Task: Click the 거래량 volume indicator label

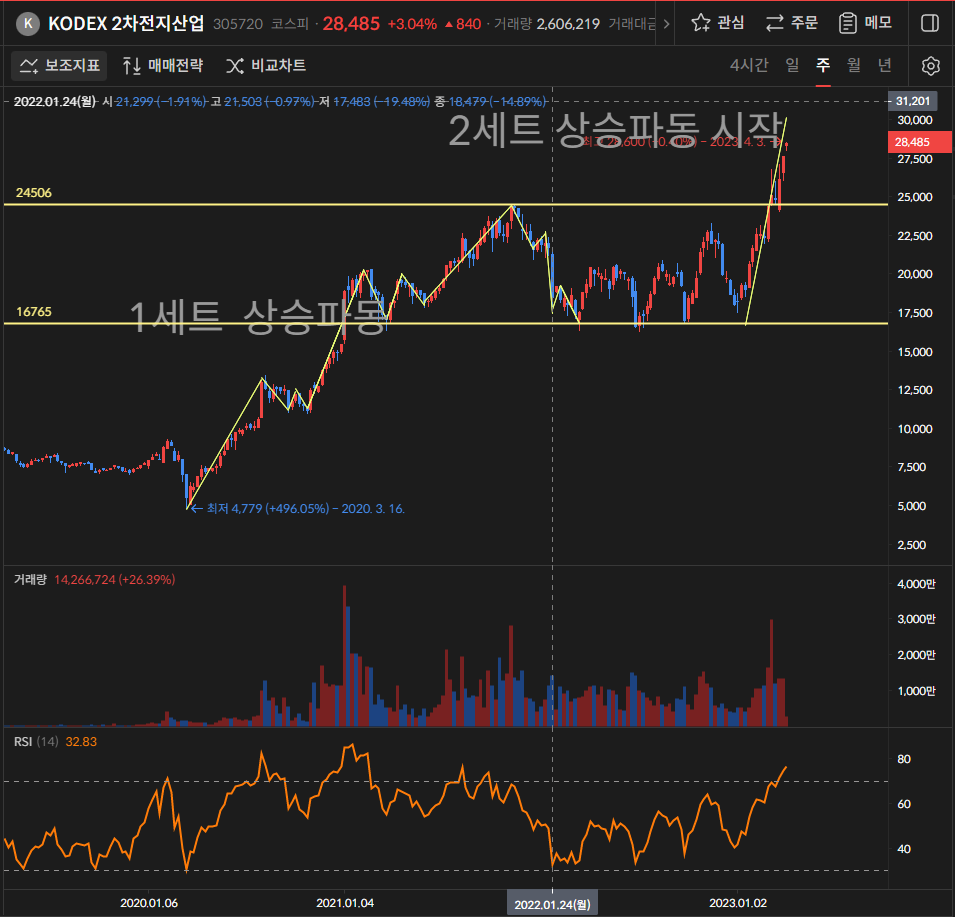Action: pos(30,580)
